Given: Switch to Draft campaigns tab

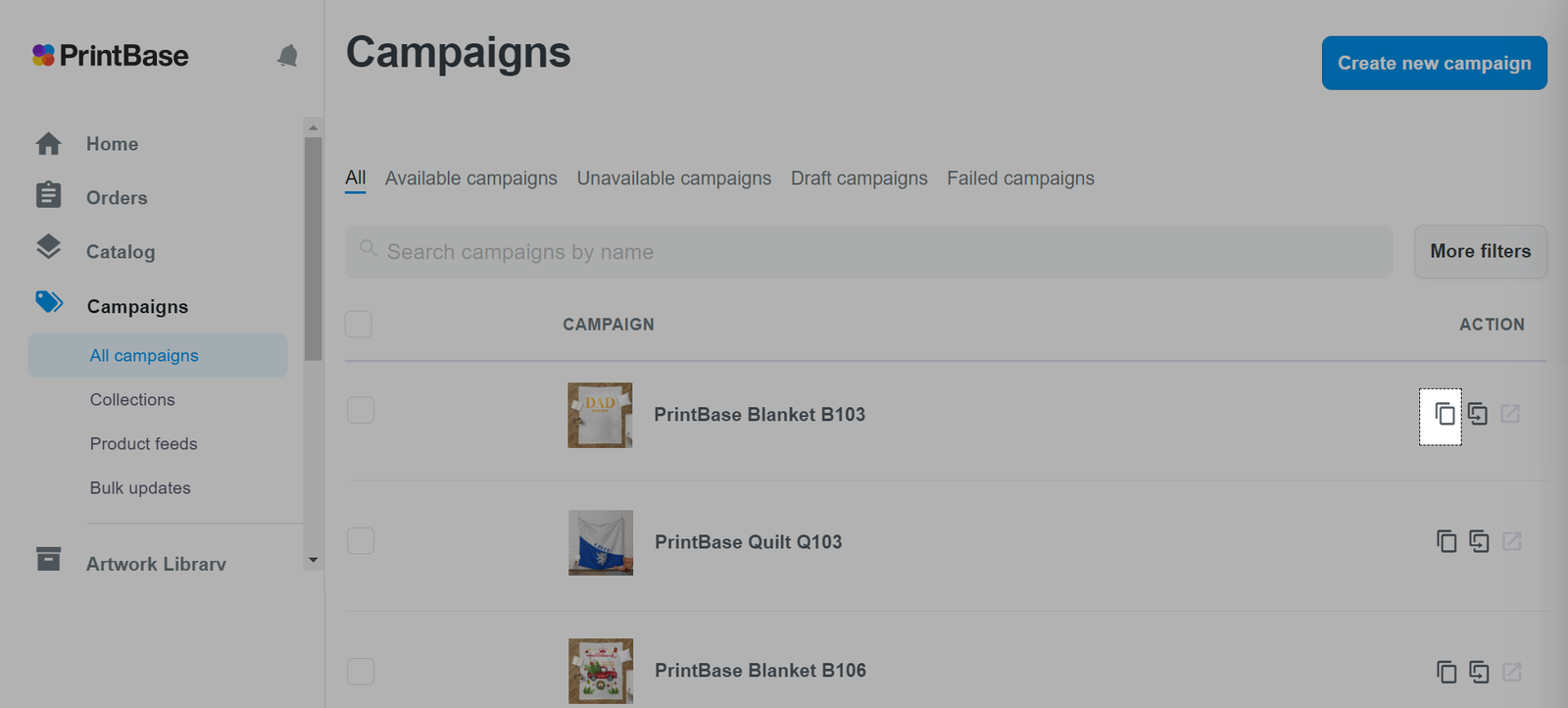Looking at the screenshot, I should (859, 178).
